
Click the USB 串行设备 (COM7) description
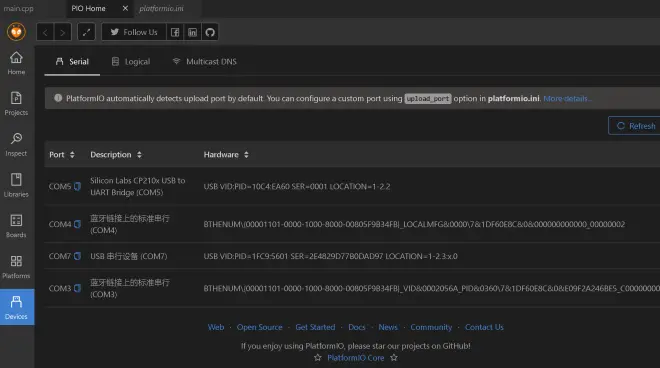coord(128,256)
